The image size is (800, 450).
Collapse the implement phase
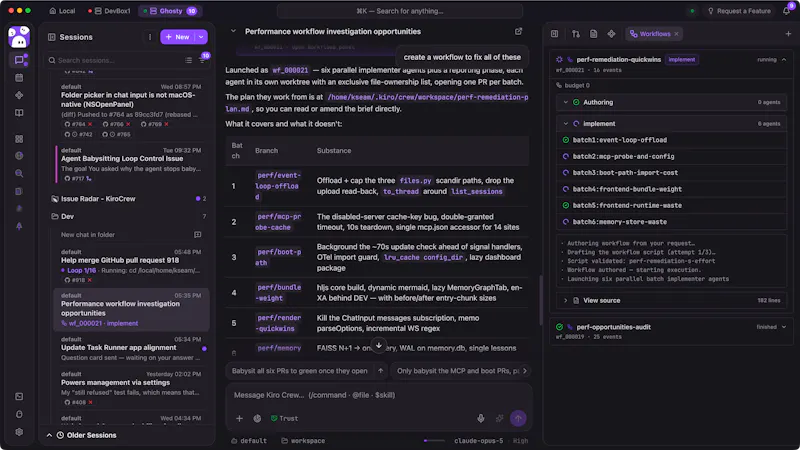(x=565, y=123)
